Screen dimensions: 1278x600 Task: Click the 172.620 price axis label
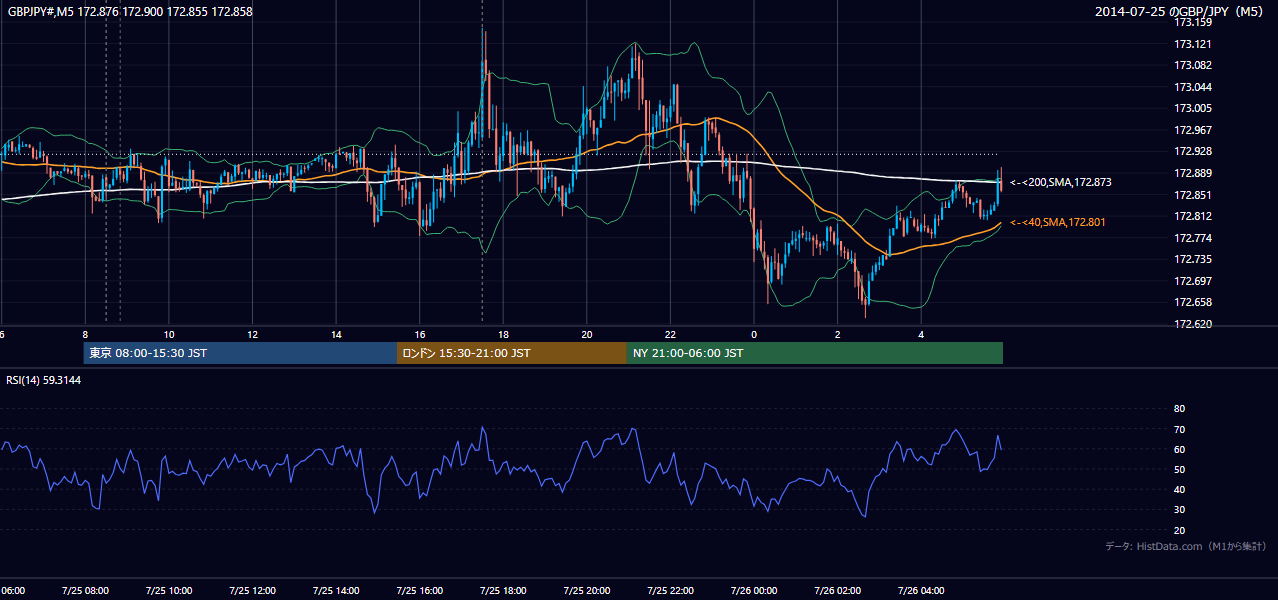(x=1192, y=324)
